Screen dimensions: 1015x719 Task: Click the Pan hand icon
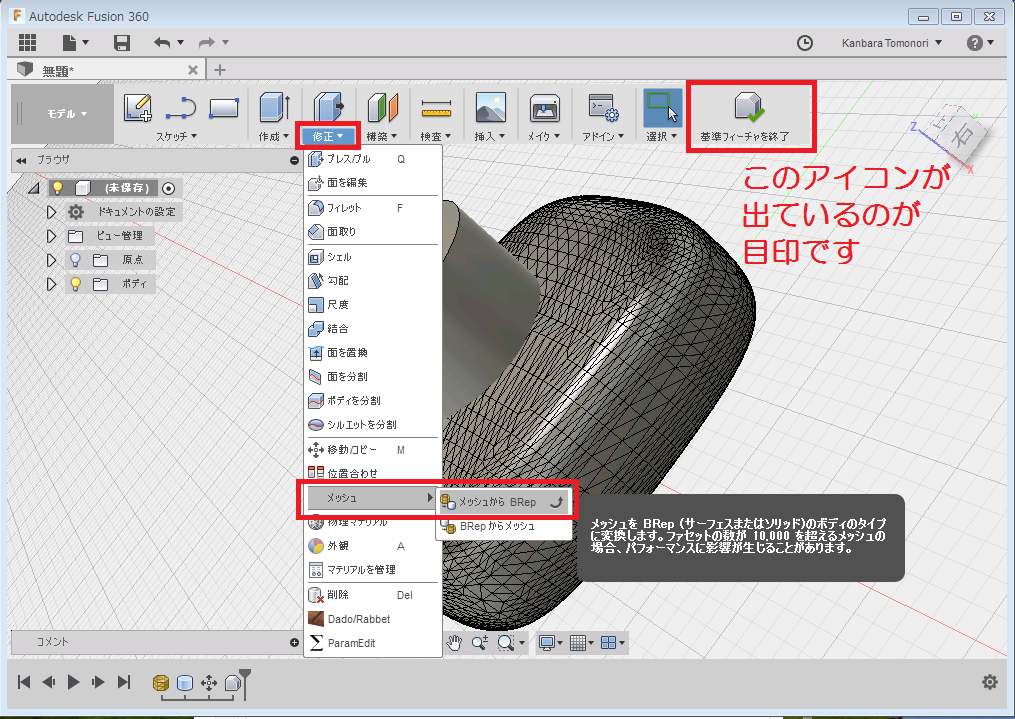[454, 643]
